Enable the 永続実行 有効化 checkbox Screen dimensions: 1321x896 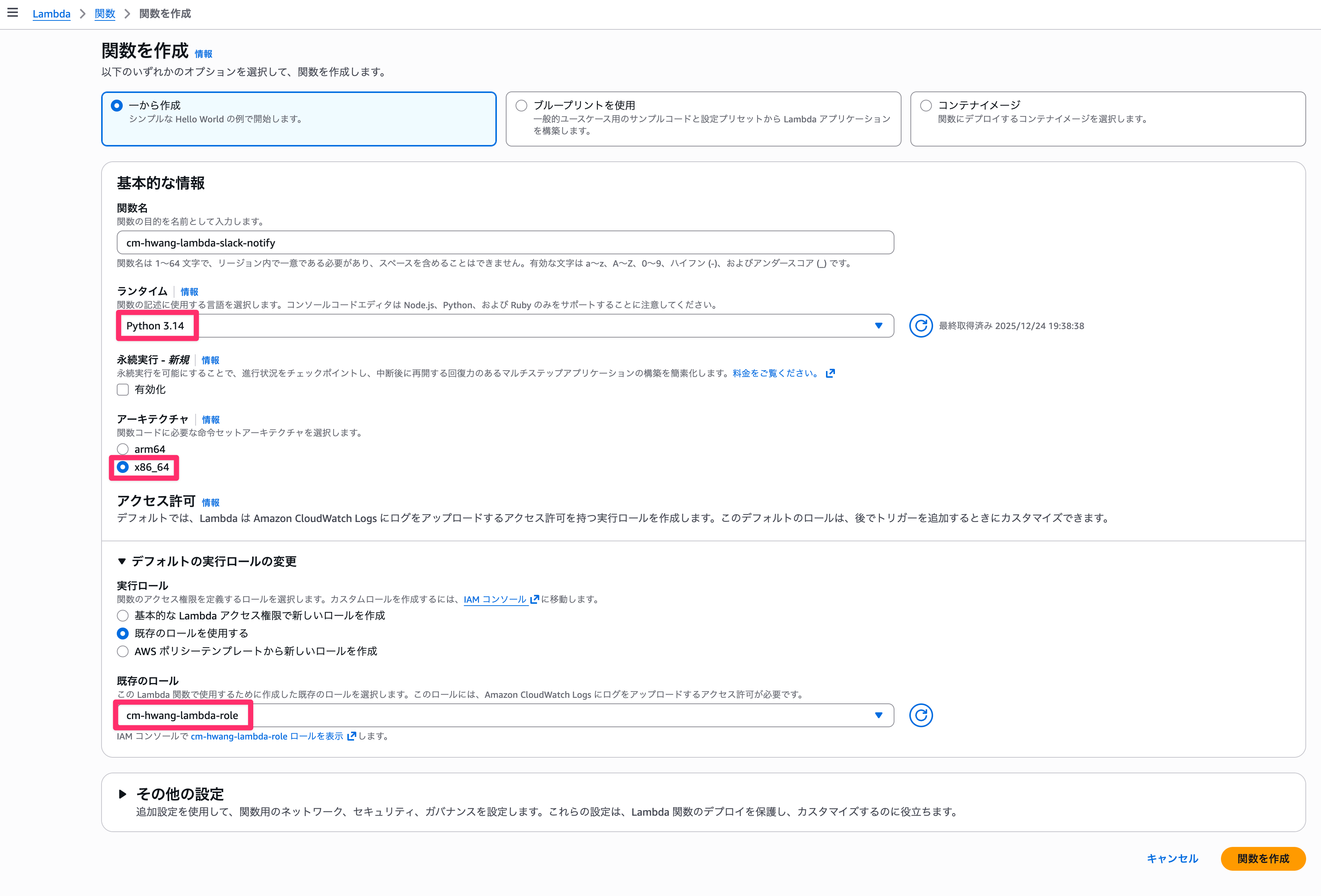(x=123, y=390)
